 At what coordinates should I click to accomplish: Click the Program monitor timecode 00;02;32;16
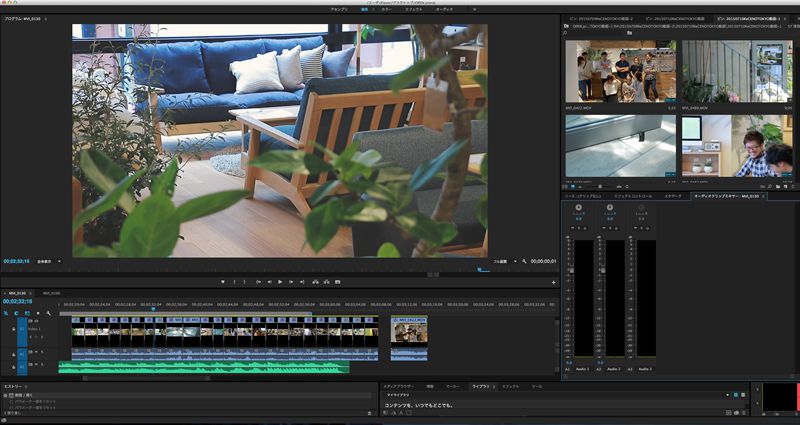16,261
